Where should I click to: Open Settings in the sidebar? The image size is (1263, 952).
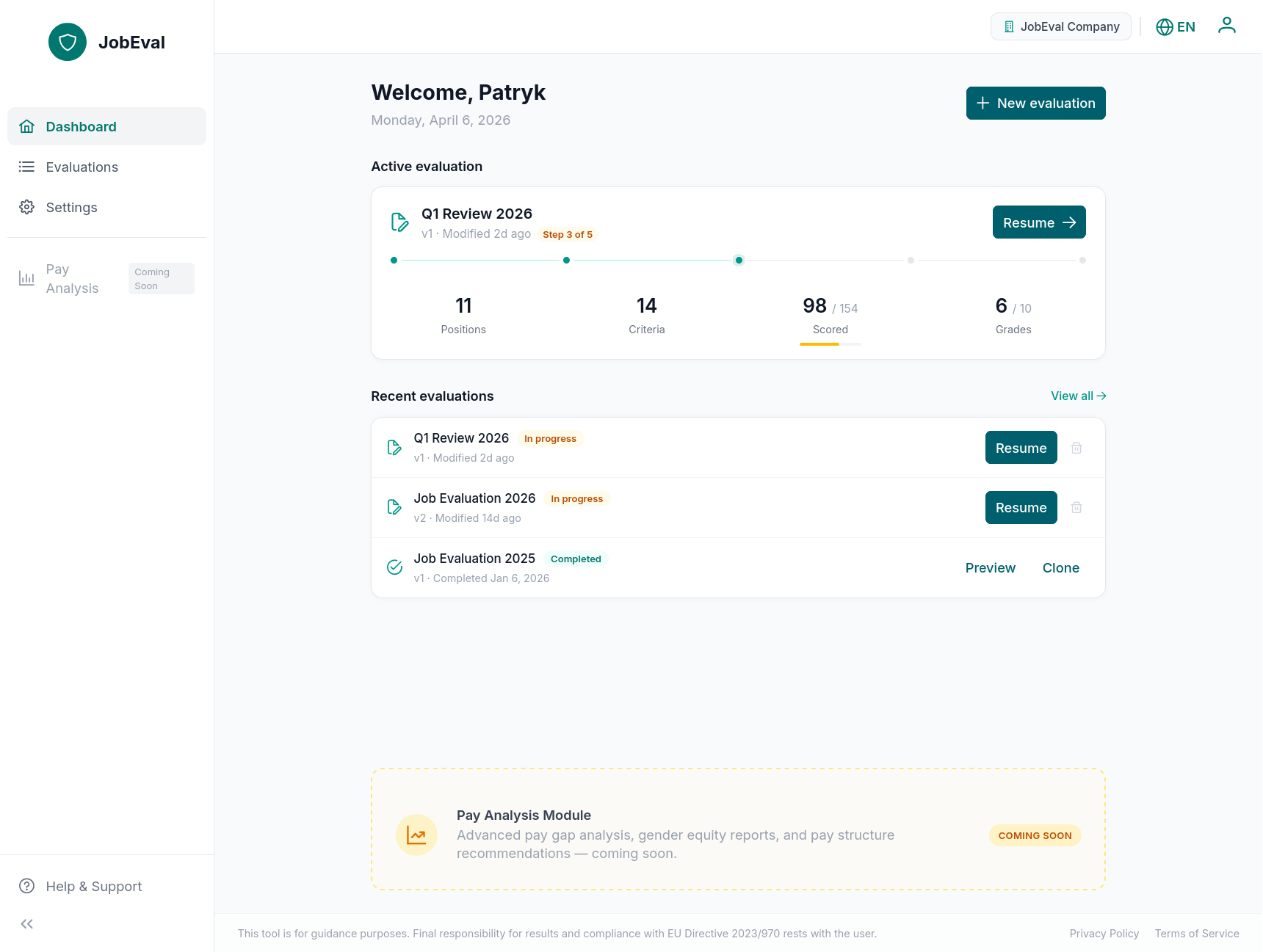pos(106,207)
